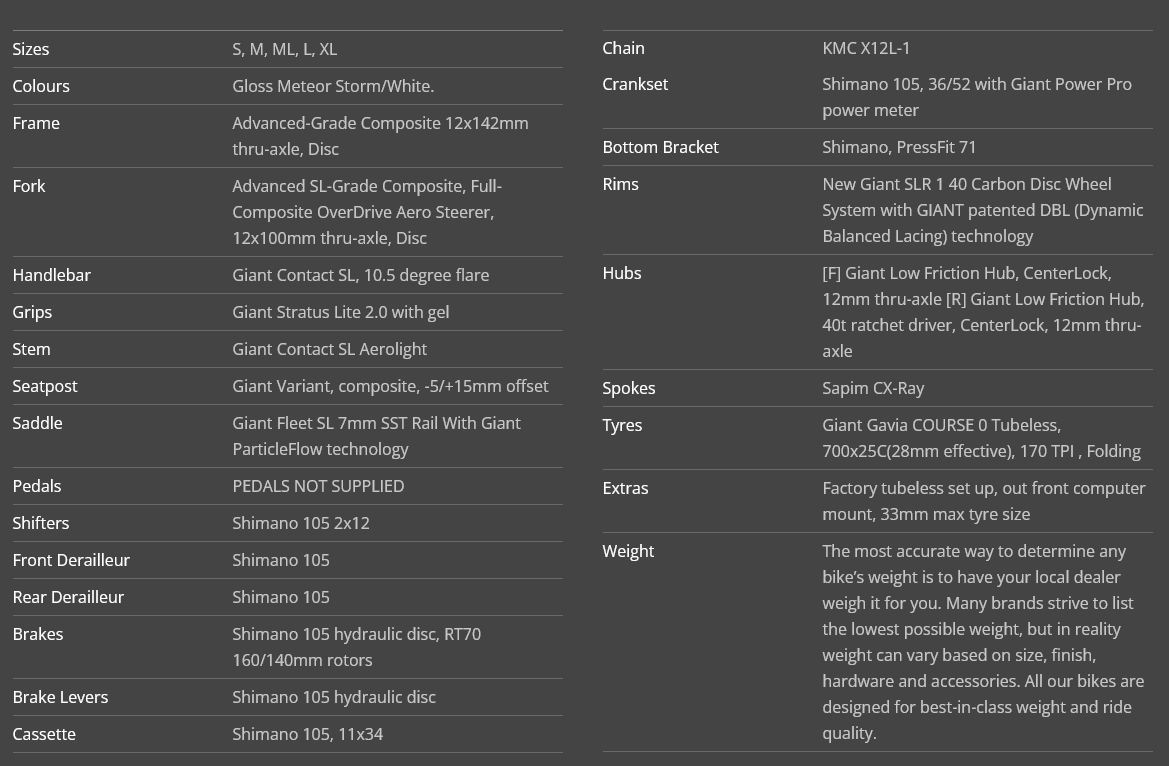
Task: Click the 'Colours' label
Action: 41,87
